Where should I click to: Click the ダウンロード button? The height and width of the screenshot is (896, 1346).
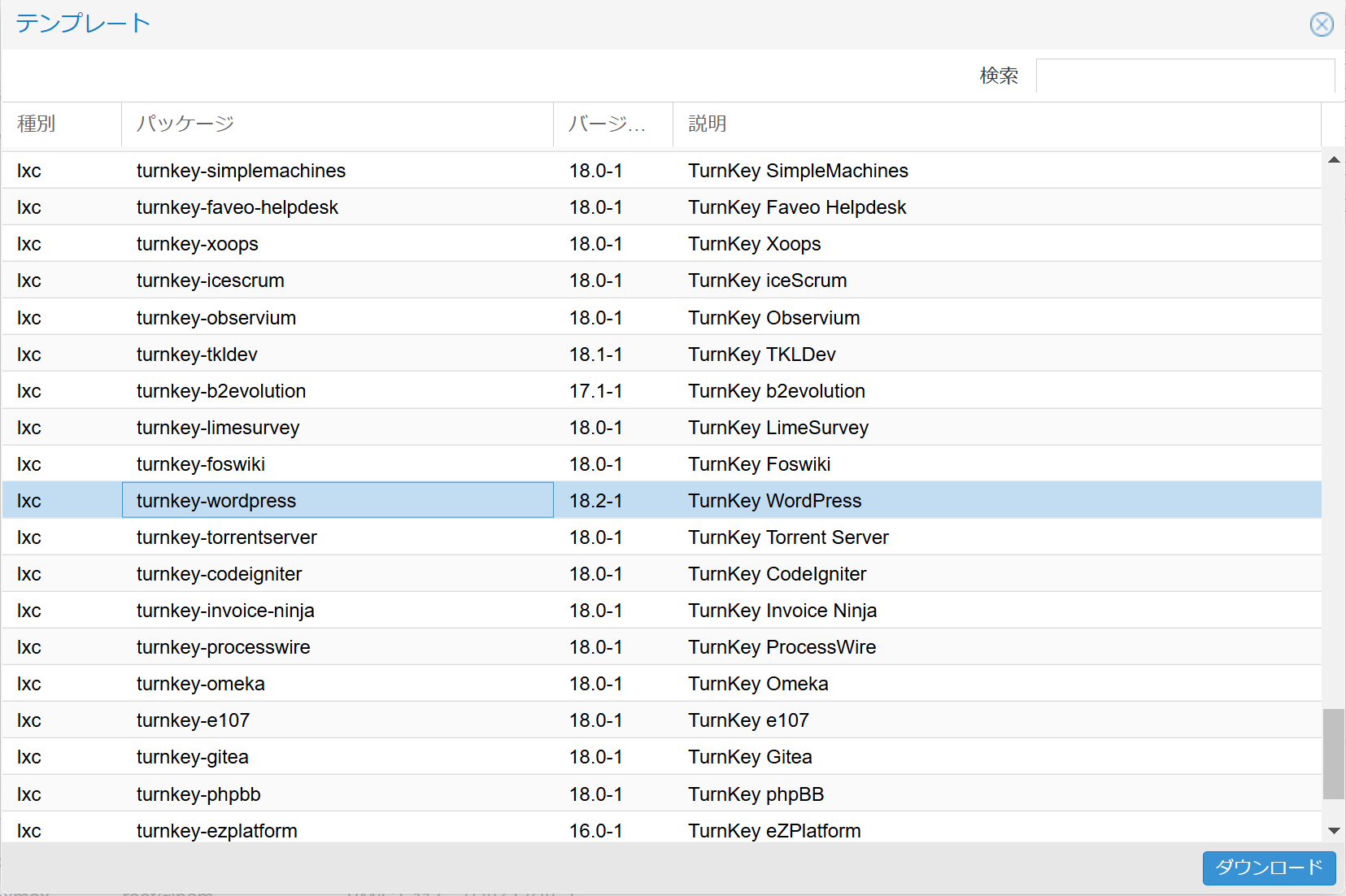pyautogui.click(x=1269, y=868)
